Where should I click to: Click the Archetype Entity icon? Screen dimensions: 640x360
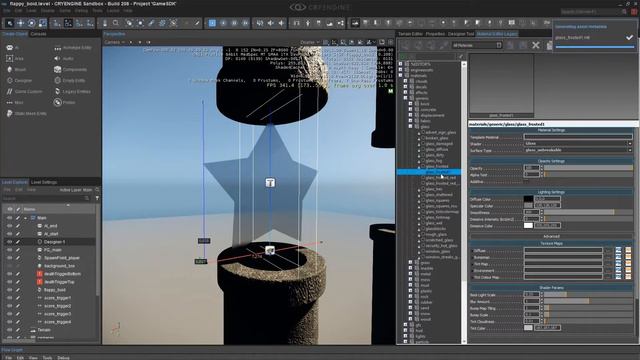[x=58, y=48]
